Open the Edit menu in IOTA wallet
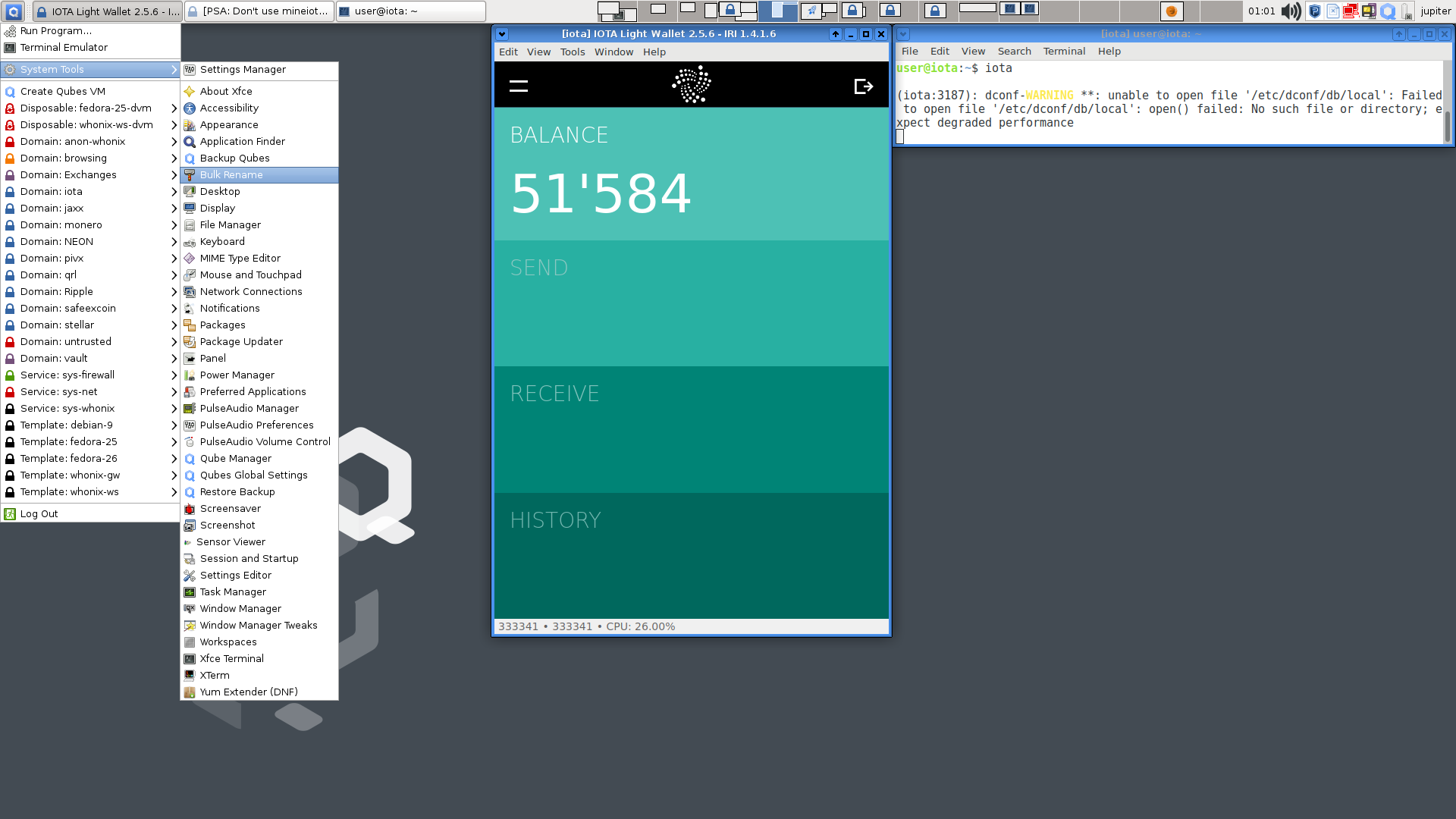1456x819 pixels. [508, 52]
